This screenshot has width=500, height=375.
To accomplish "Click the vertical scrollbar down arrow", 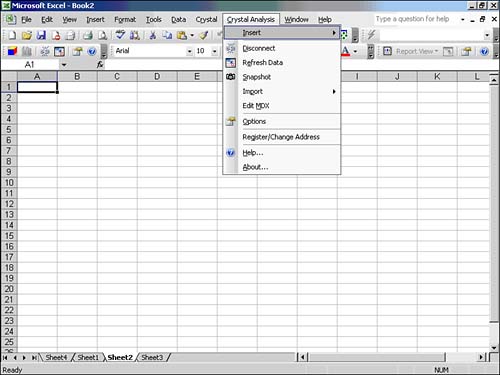I will point(494,348).
